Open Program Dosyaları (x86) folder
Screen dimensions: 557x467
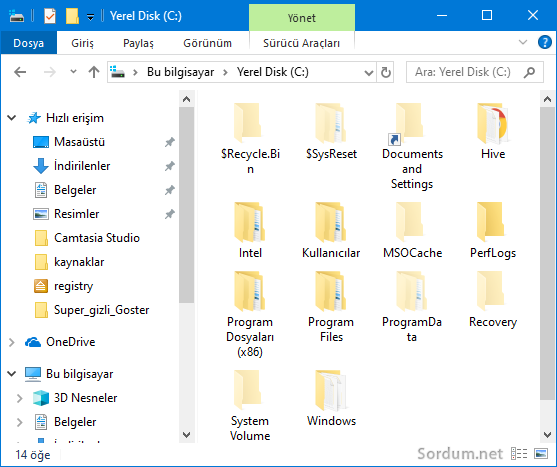[250, 314]
